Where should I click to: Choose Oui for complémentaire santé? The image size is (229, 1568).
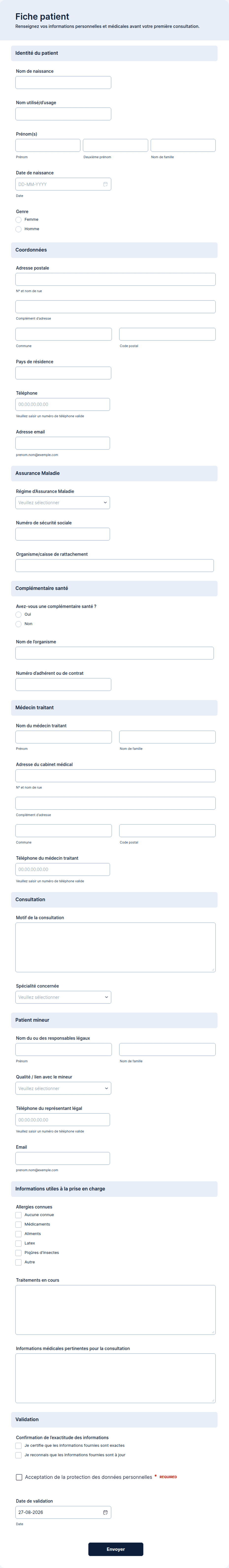pos(18,615)
